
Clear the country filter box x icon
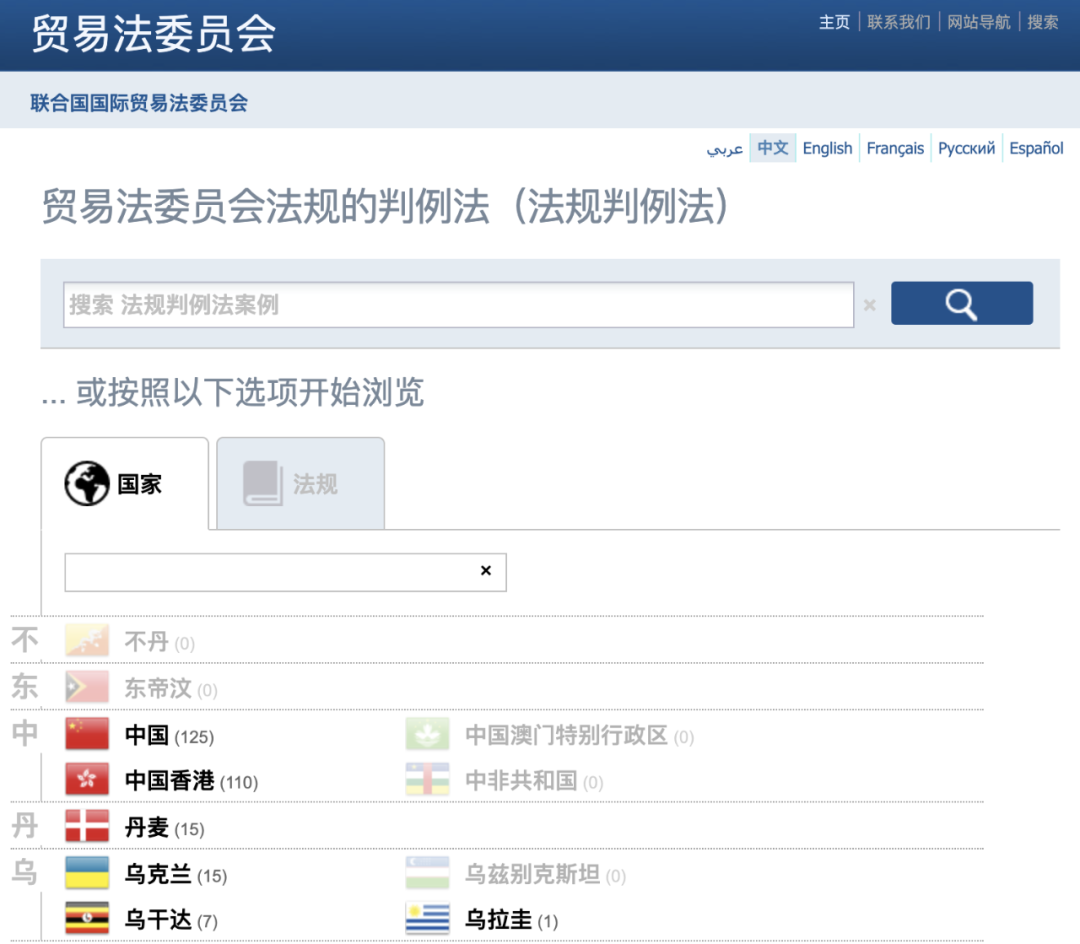(486, 570)
